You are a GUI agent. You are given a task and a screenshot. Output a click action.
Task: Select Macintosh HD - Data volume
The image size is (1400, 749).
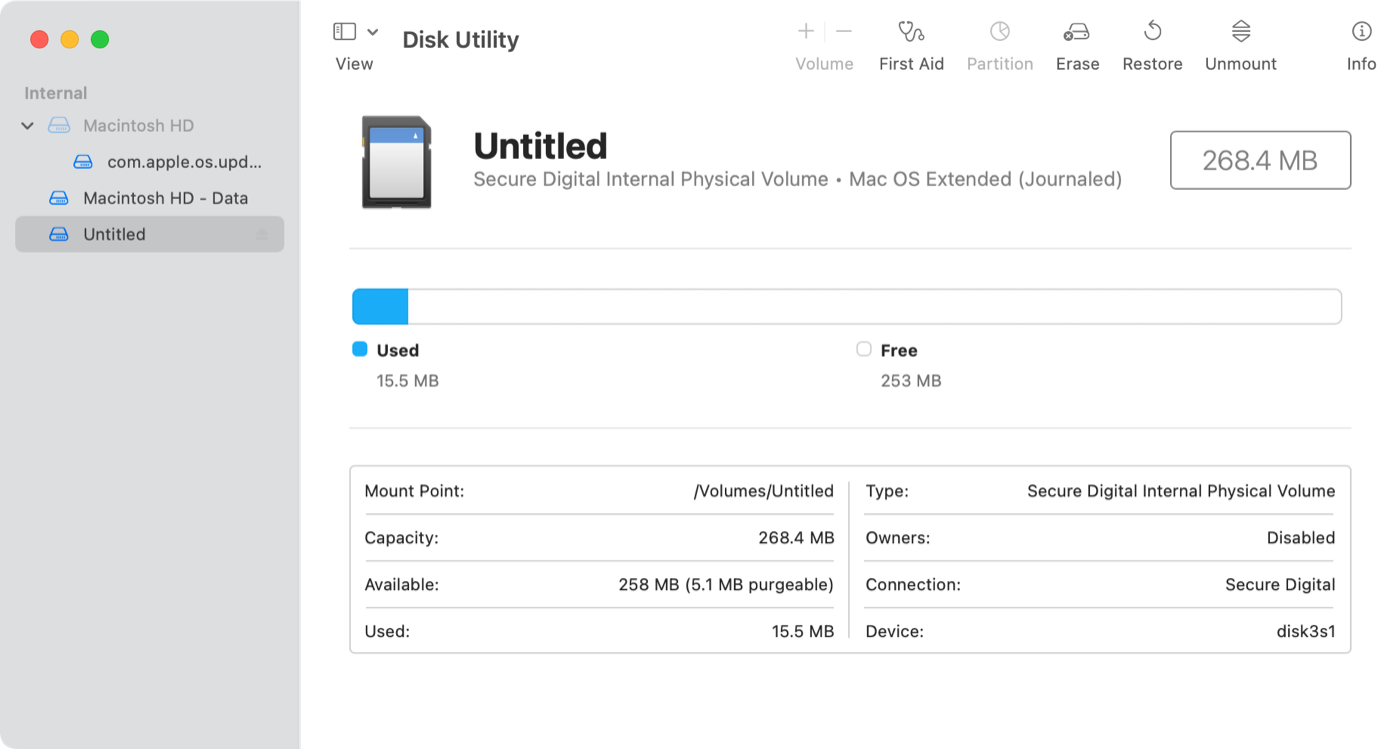(165, 198)
